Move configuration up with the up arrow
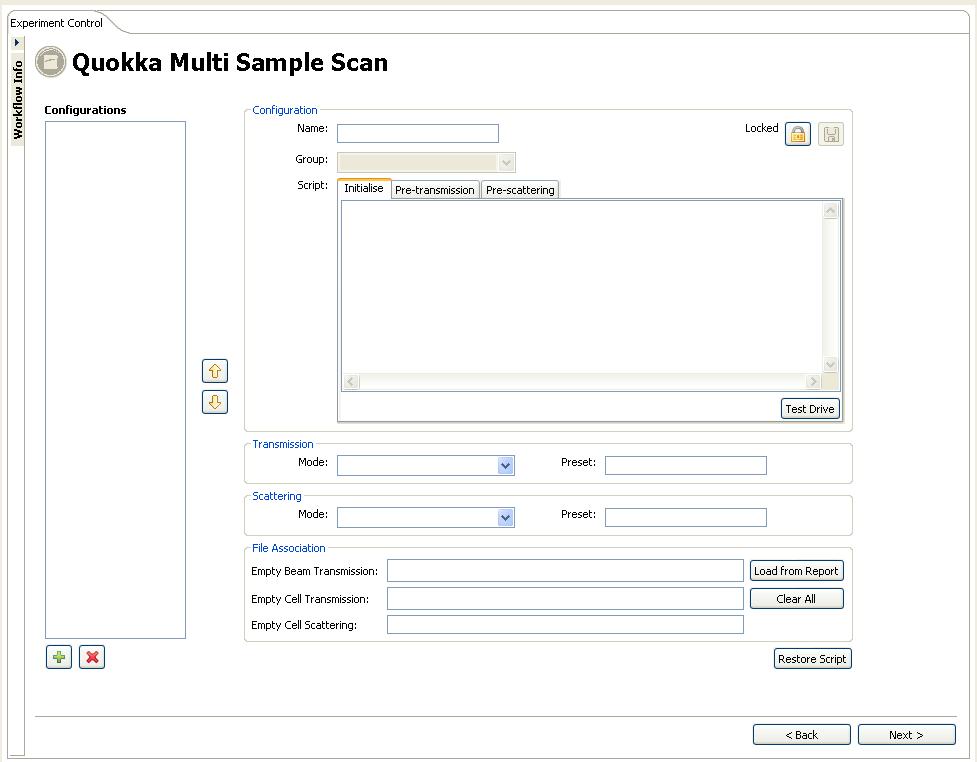The height and width of the screenshot is (762, 977). (x=215, y=371)
